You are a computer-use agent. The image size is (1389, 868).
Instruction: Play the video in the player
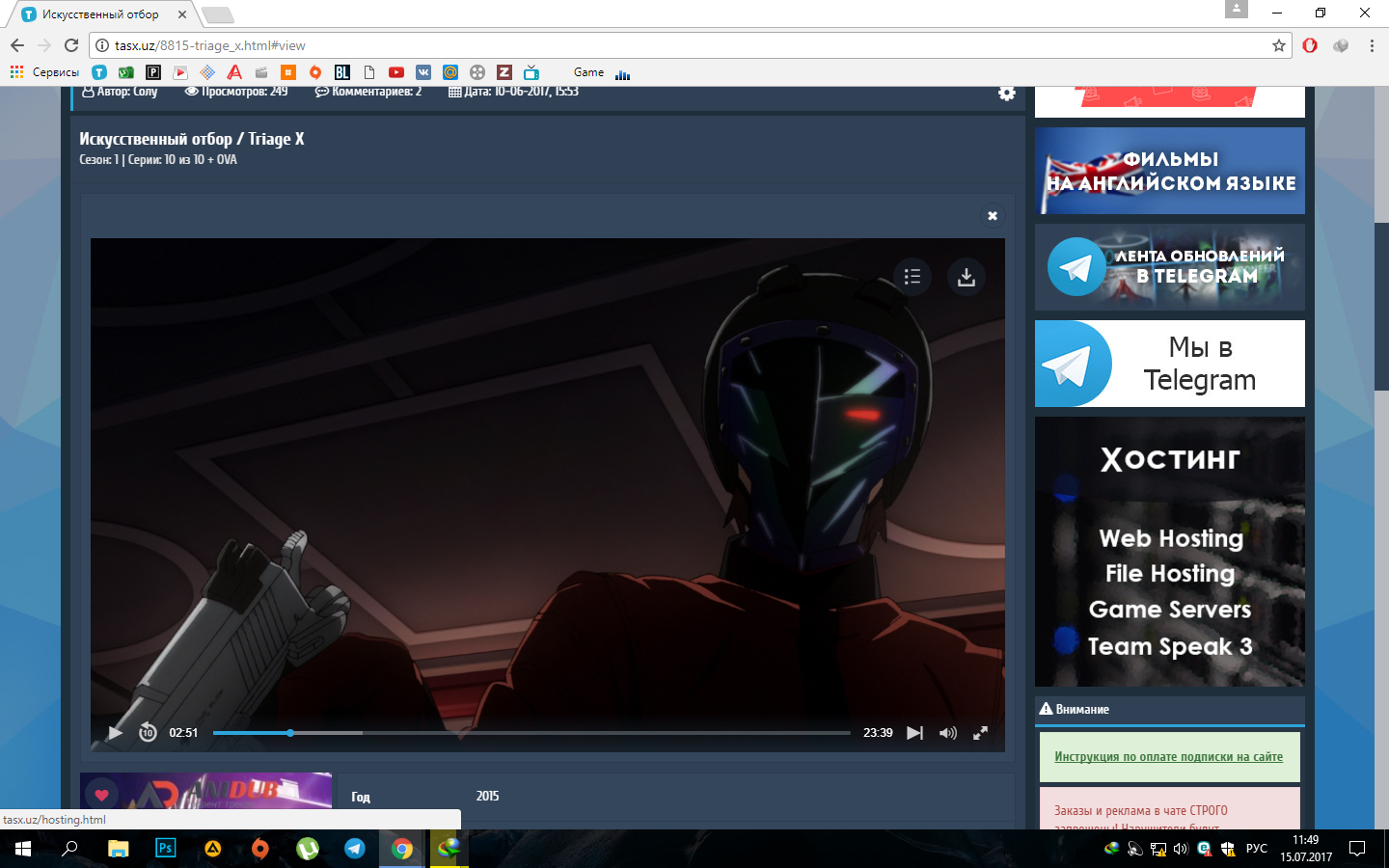(x=115, y=733)
